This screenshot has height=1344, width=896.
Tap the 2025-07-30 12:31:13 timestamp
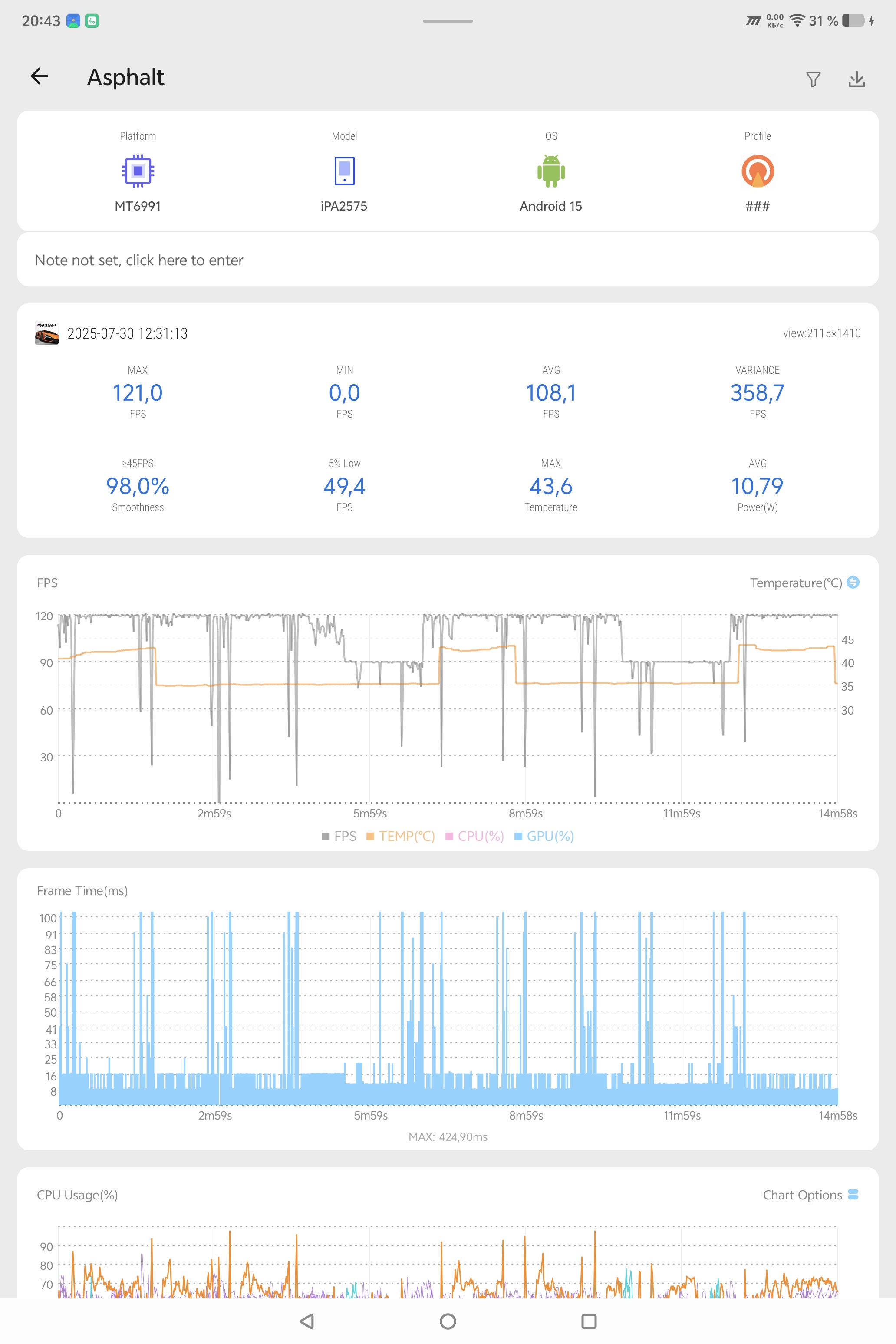[x=128, y=334]
